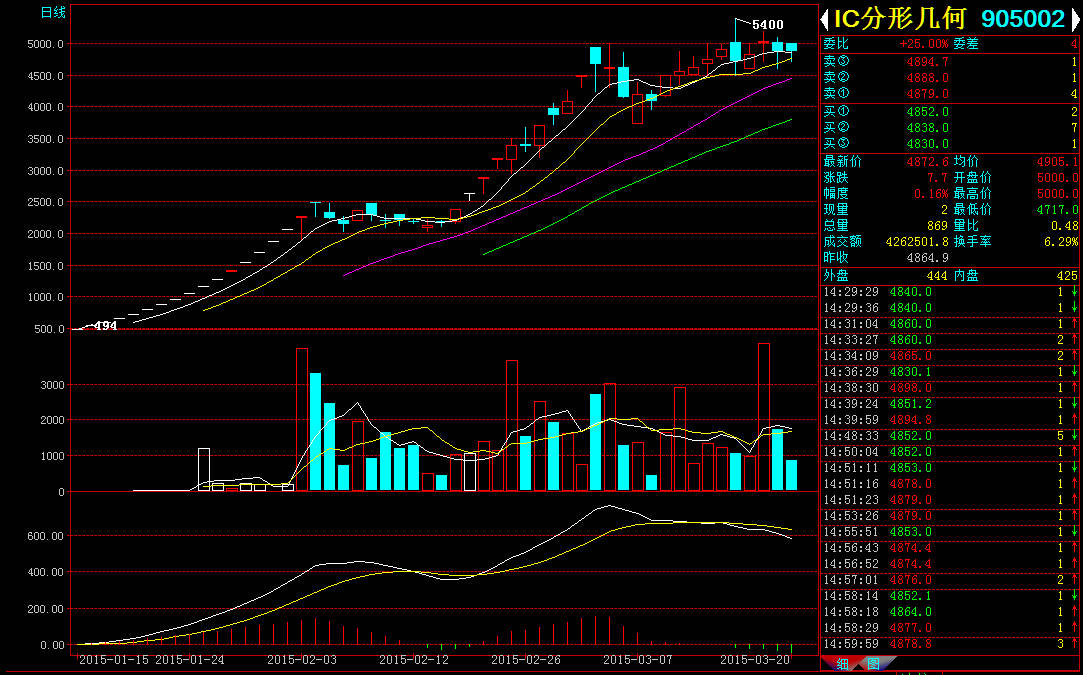Viewport: 1083px width, 675px height.
Task: Click the 2015-02-26 date on time axis
Action: tap(526, 660)
